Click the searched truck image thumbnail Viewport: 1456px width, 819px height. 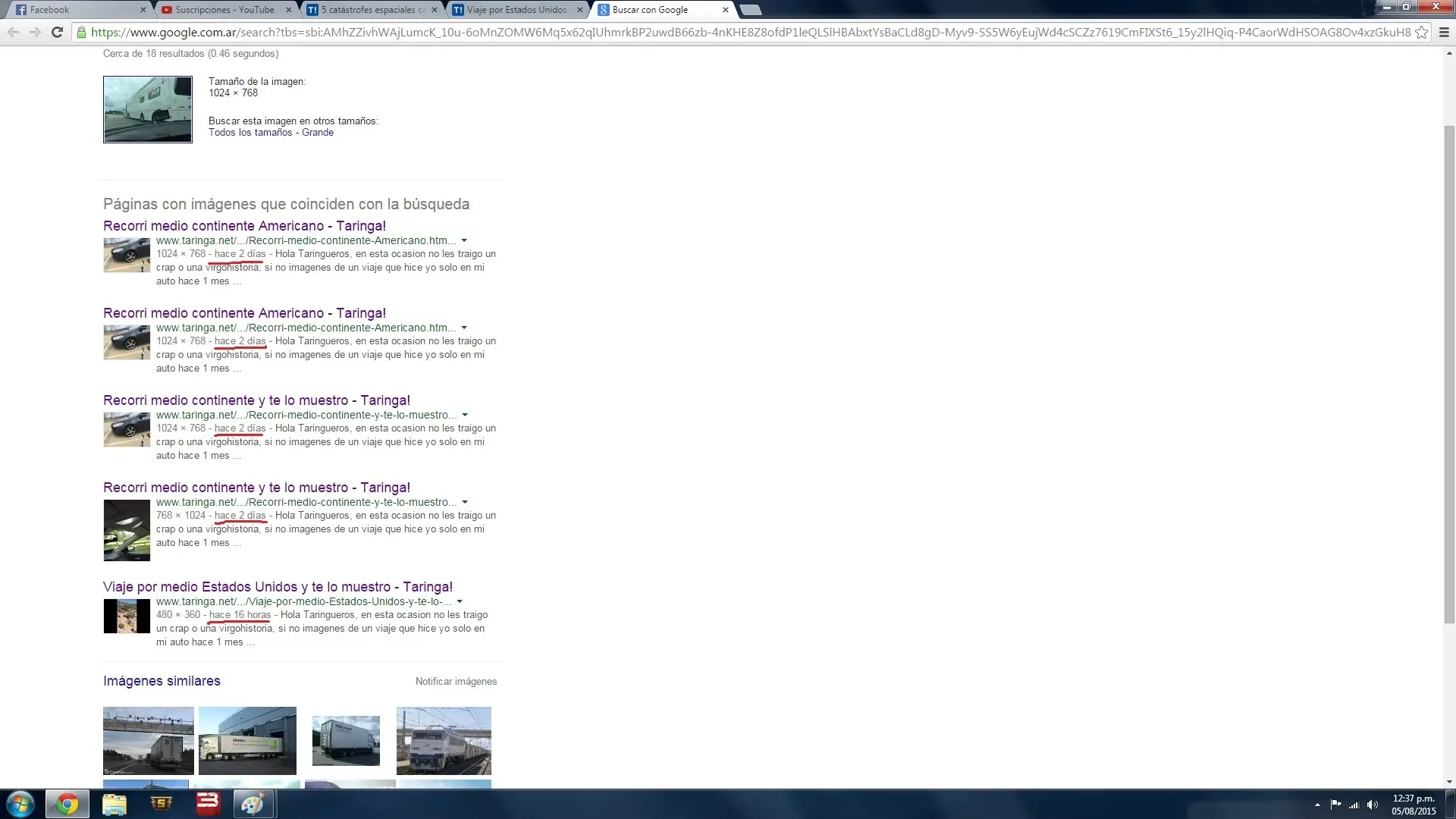pyautogui.click(x=148, y=109)
